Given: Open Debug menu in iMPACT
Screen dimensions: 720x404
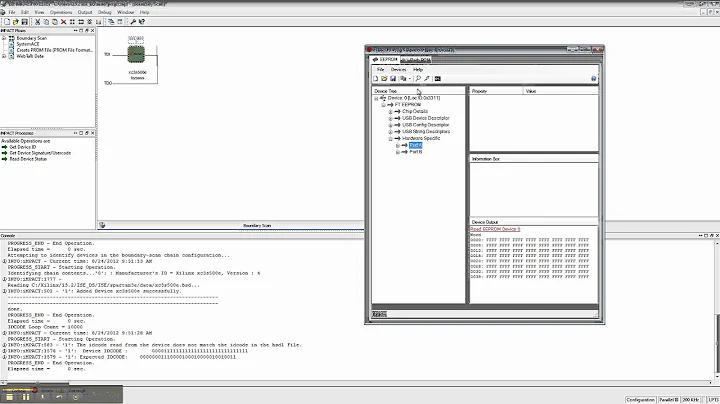Looking at the screenshot, I should click(105, 12).
